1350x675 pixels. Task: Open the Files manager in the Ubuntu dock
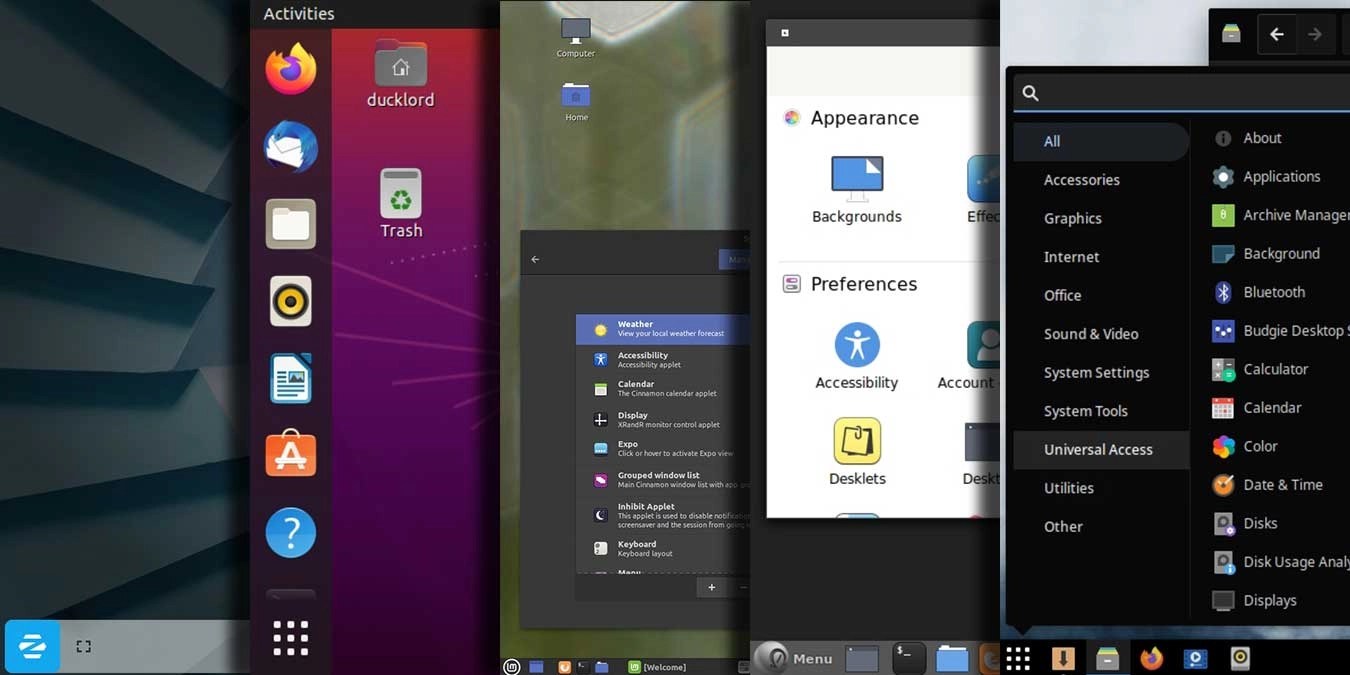[291, 224]
